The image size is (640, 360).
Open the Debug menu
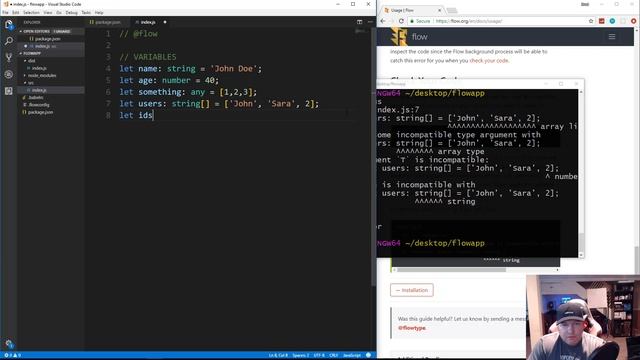(71, 13)
